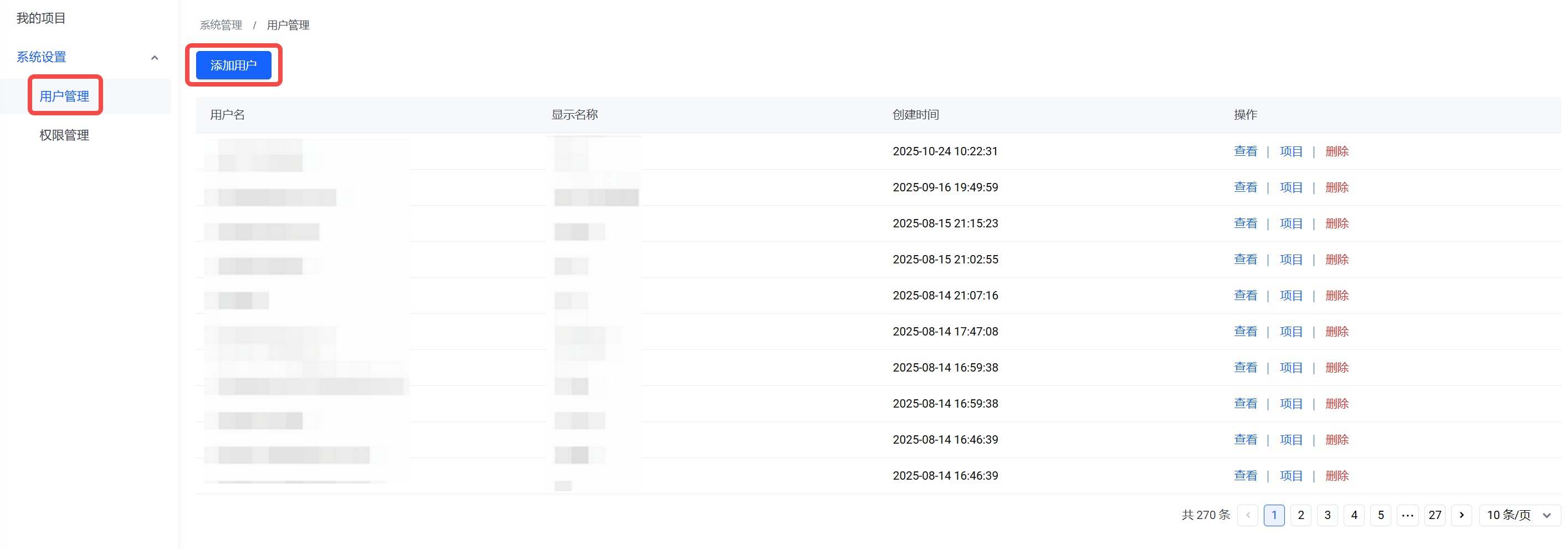
Task: Click 项目 for the 2025-08-15 21:02:55 user
Action: point(1290,260)
